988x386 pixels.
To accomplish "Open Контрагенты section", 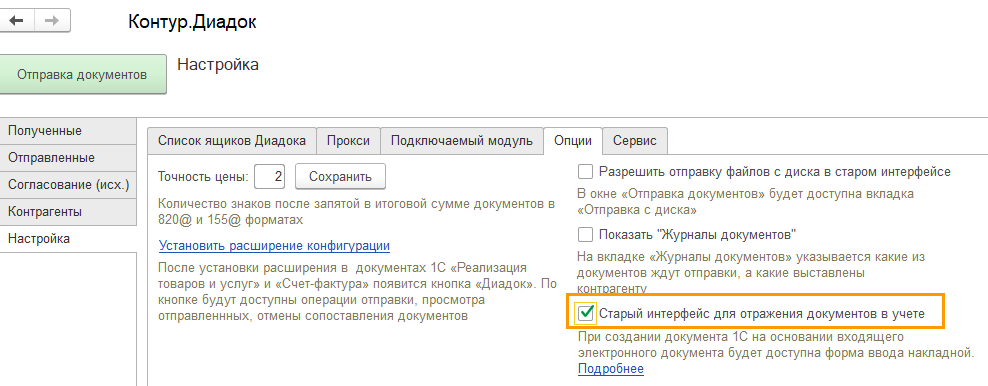I will pos(68,212).
